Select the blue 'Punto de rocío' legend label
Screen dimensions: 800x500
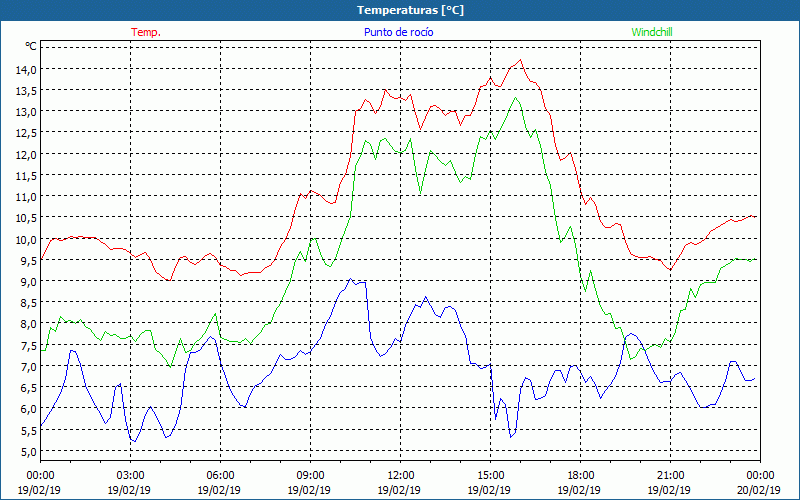click(398, 32)
